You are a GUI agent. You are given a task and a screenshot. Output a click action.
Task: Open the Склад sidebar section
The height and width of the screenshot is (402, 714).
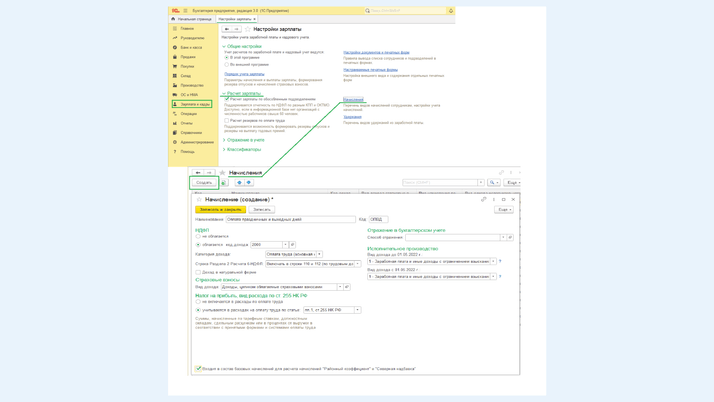coord(185,76)
